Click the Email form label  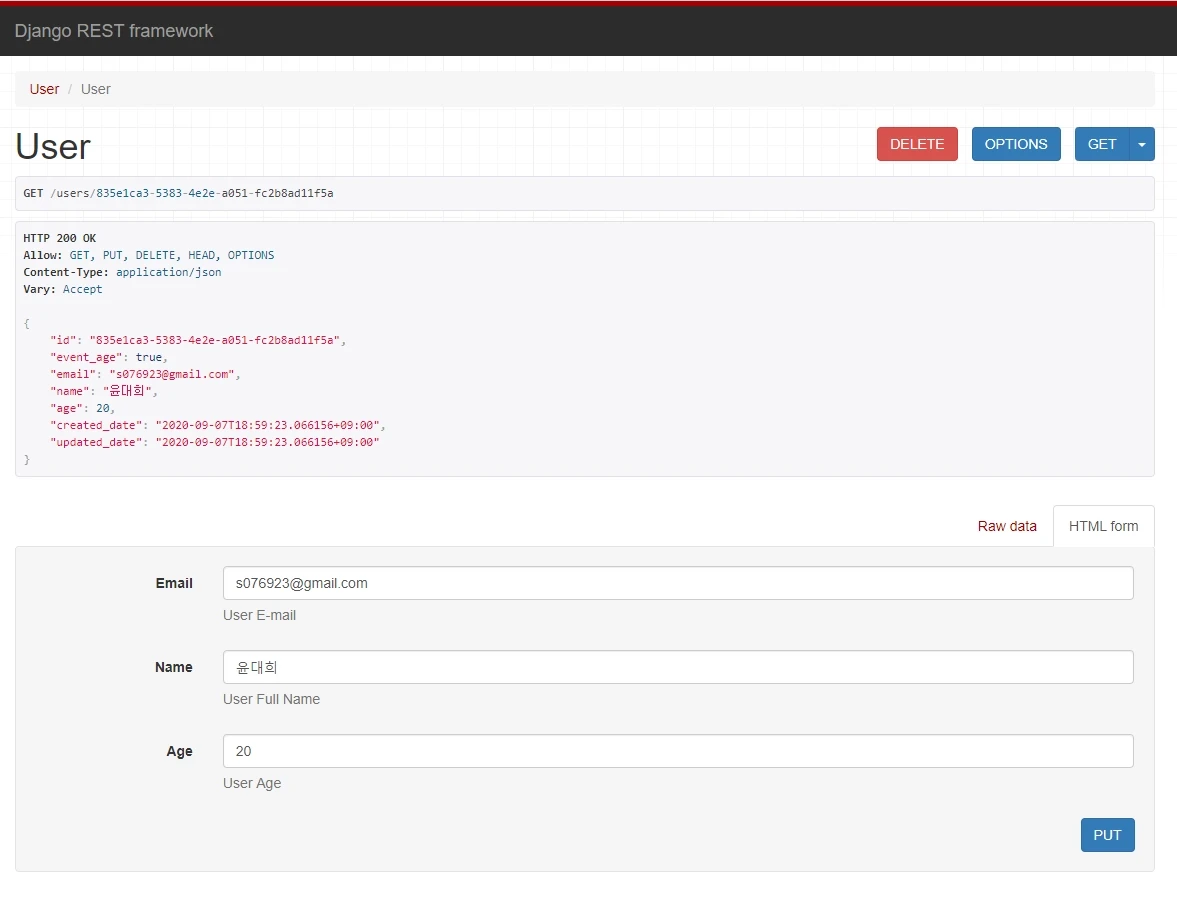[174, 583]
